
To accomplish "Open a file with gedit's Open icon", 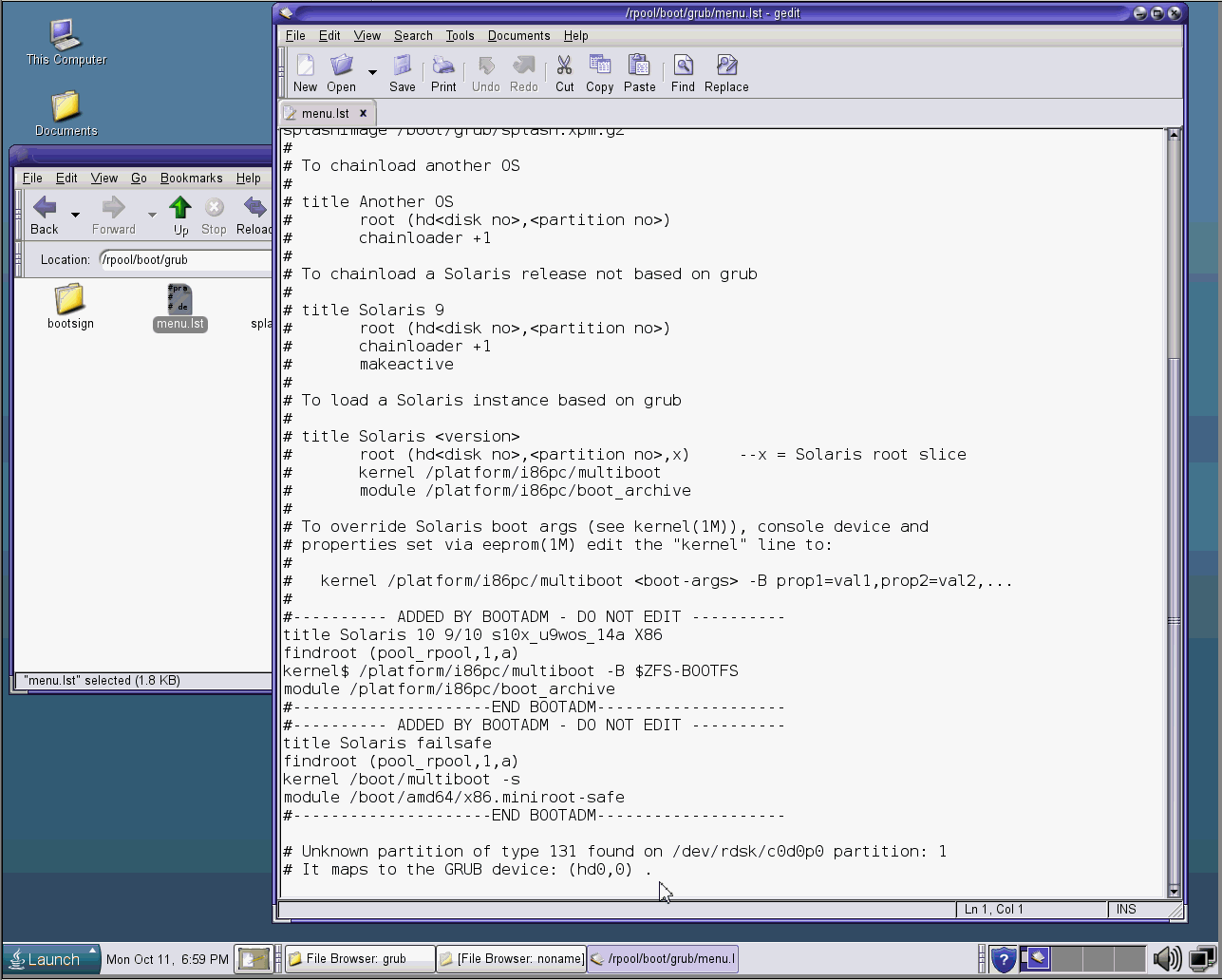I will coord(342,73).
